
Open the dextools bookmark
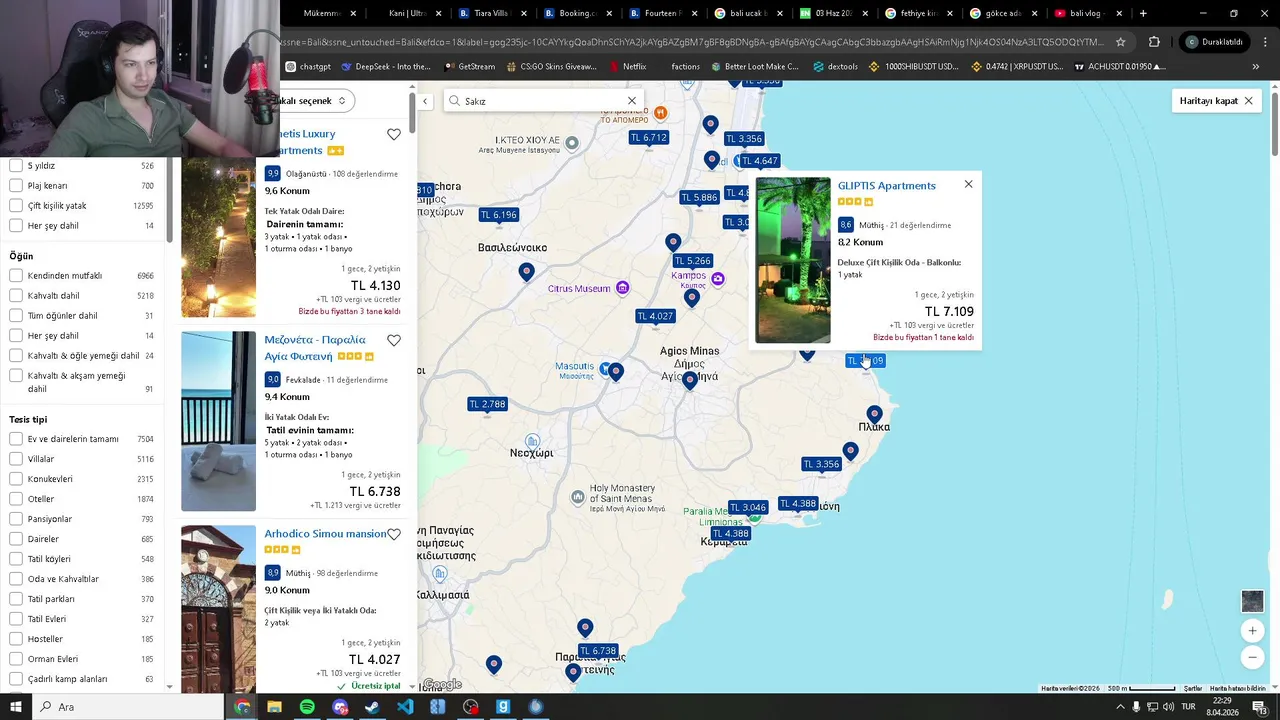(835, 67)
